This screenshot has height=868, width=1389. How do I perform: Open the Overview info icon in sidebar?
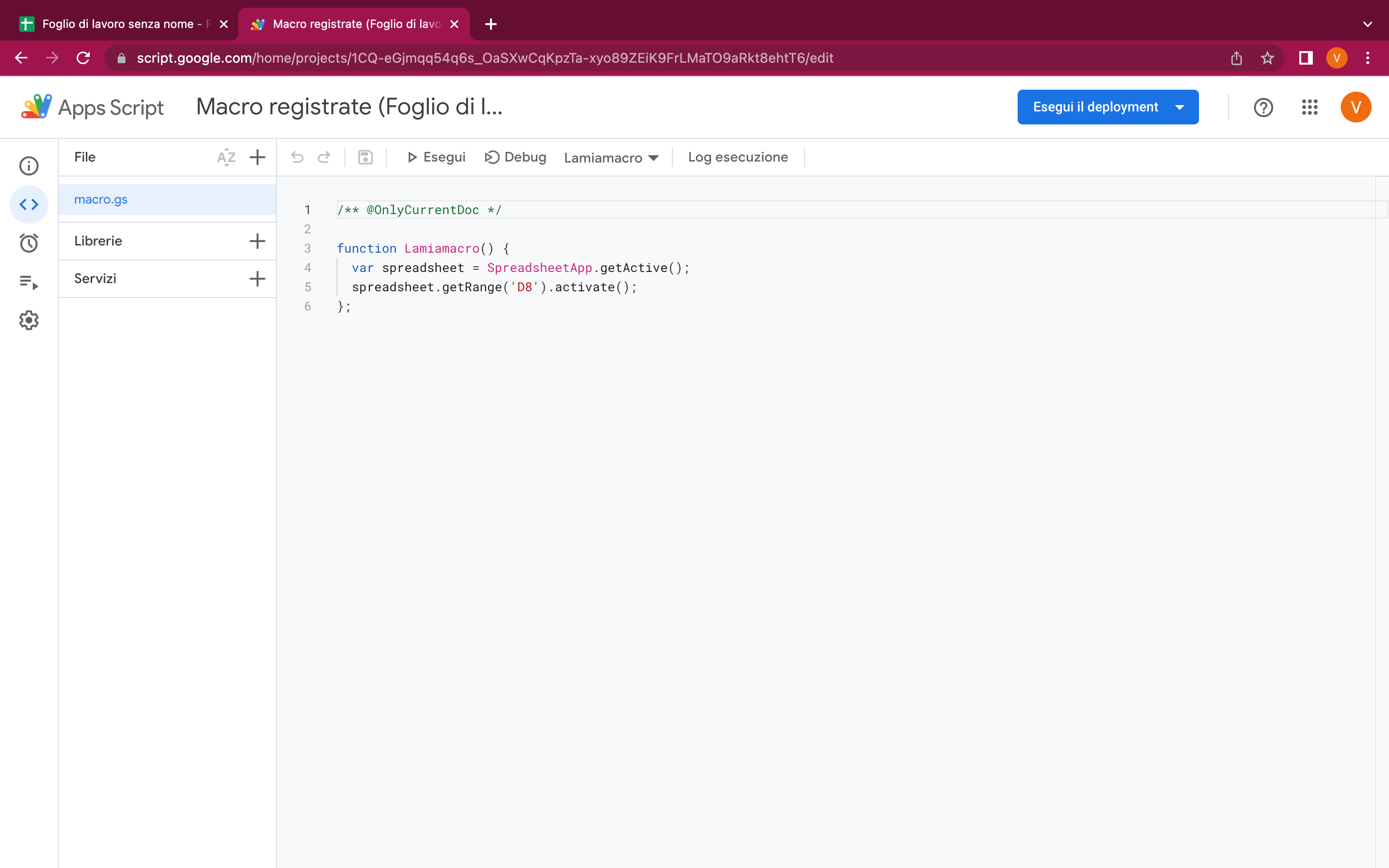point(29,166)
